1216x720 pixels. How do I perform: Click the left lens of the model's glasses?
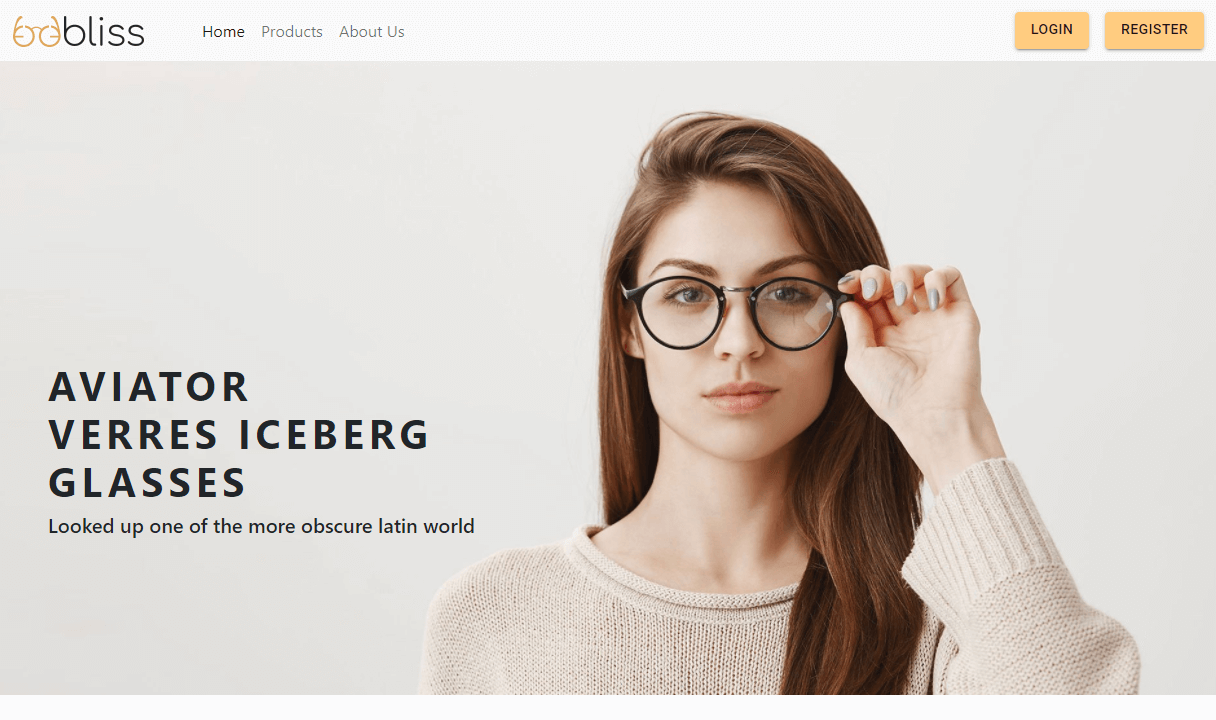coord(675,313)
